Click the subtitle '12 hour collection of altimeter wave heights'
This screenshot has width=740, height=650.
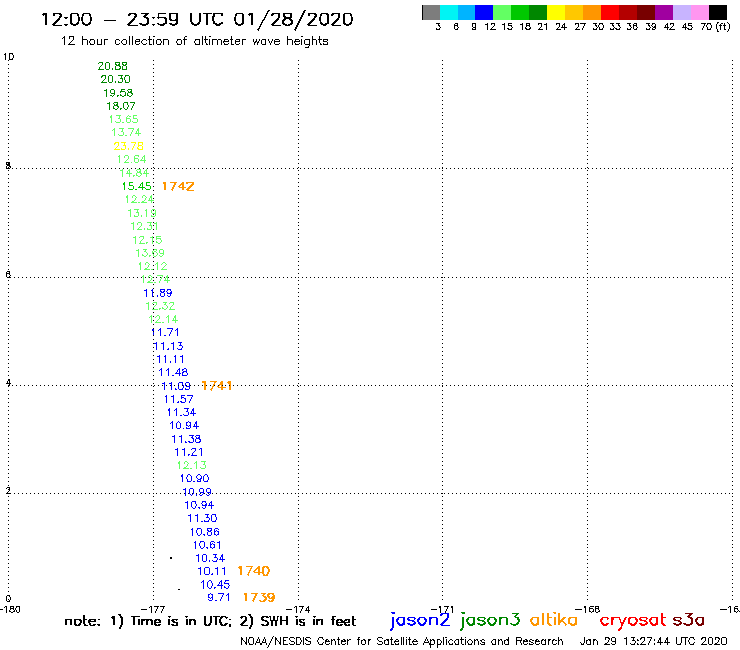194,41
